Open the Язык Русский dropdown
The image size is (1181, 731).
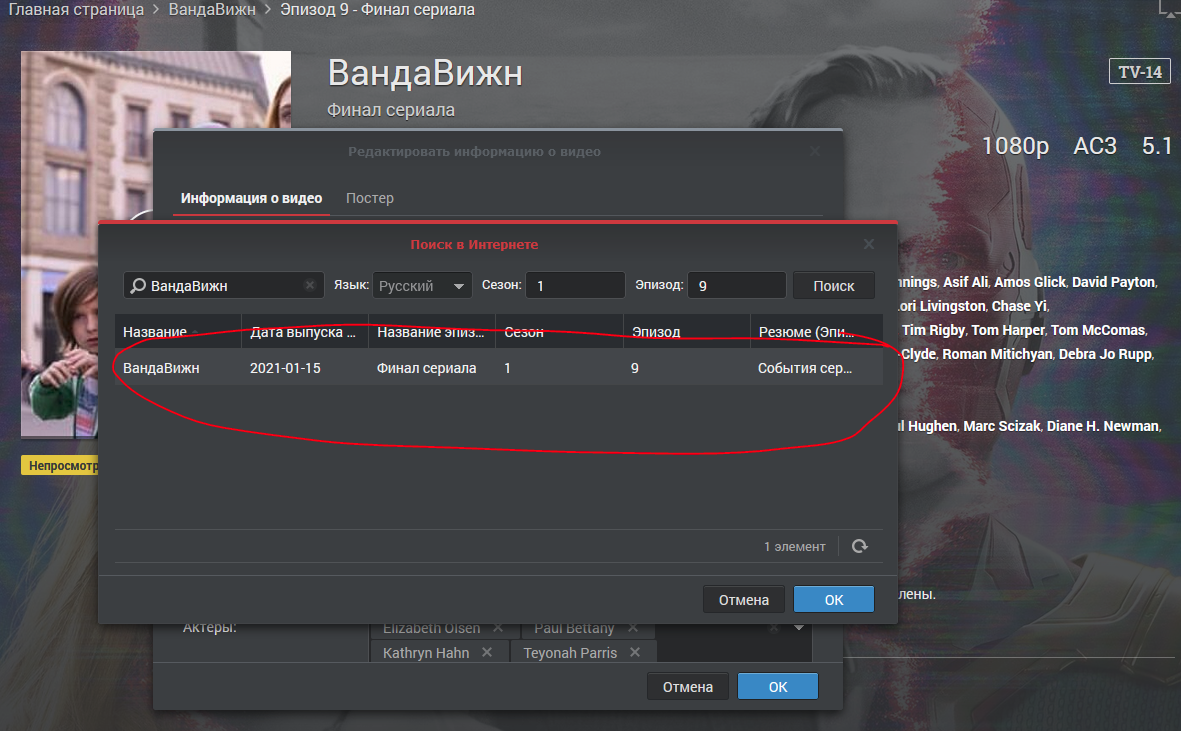423,285
